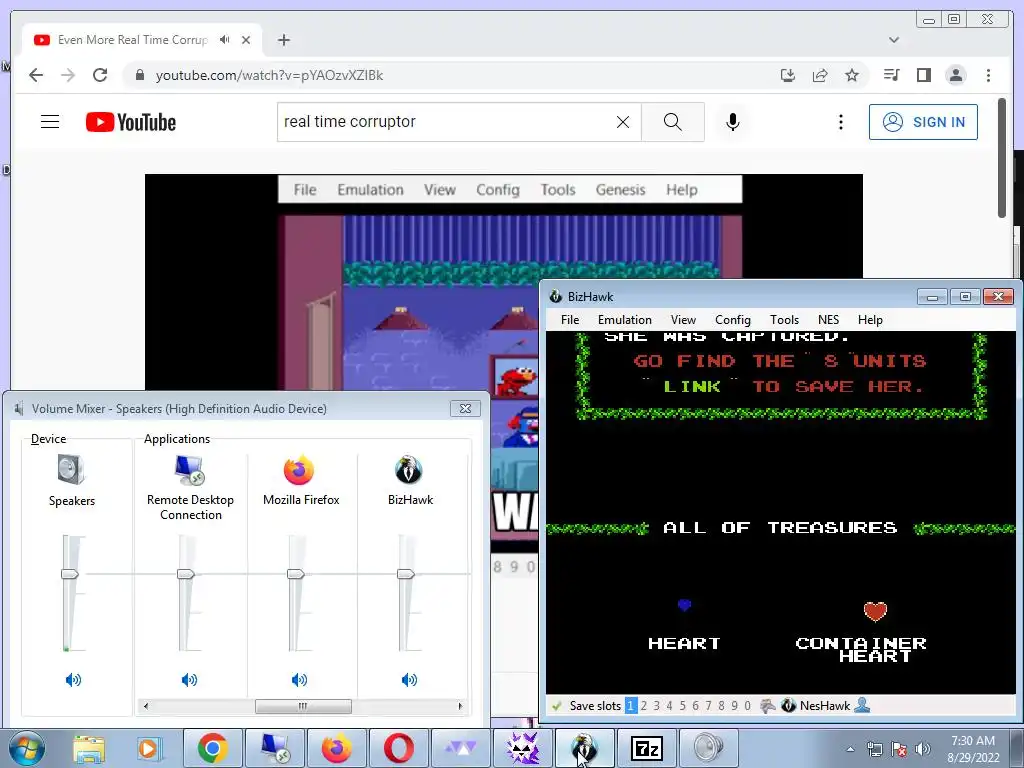Screen dimensions: 1024x768
Task: Click the Volume Mixer horizontal scrollbar thumb
Action: [303, 706]
